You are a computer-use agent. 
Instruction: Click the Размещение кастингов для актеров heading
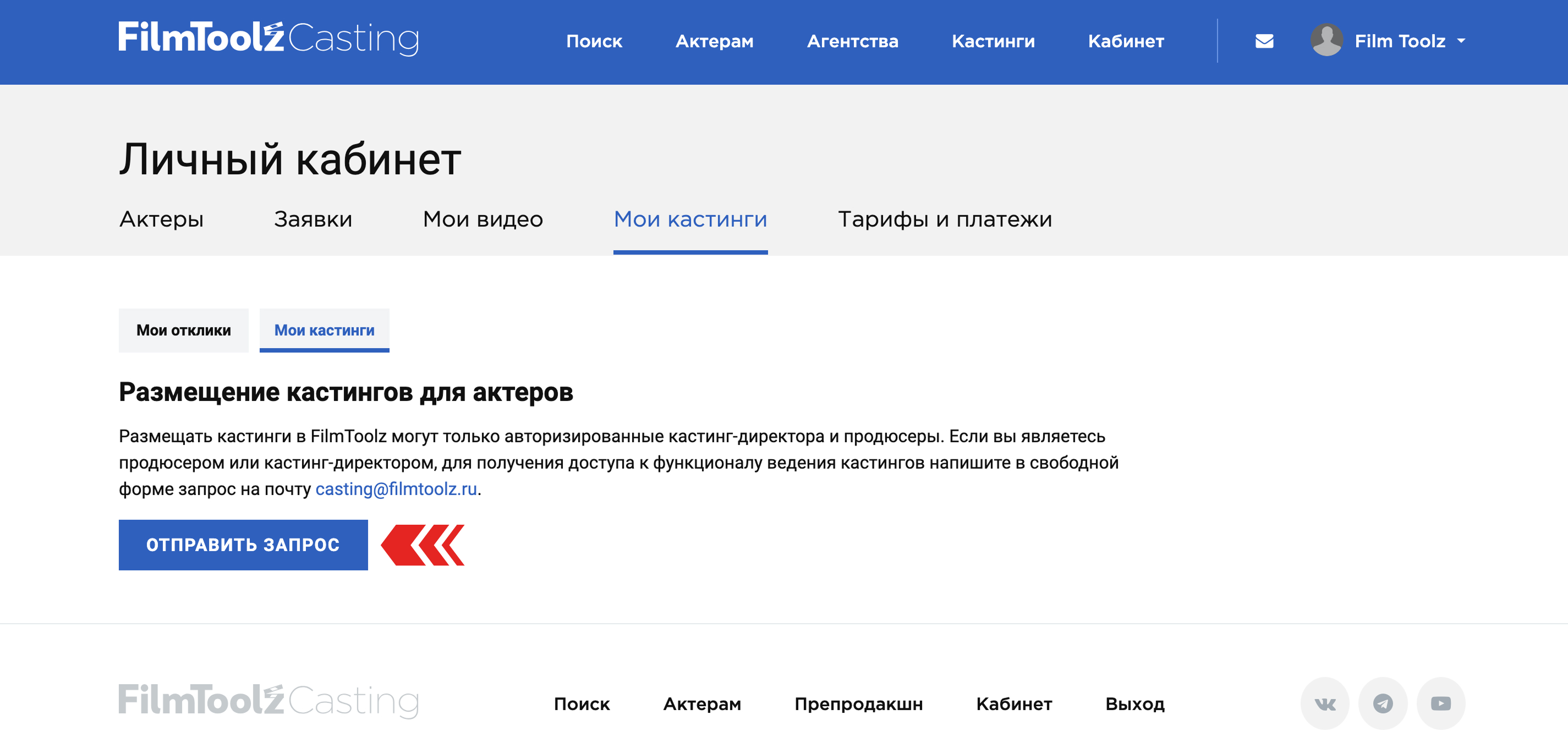point(346,393)
